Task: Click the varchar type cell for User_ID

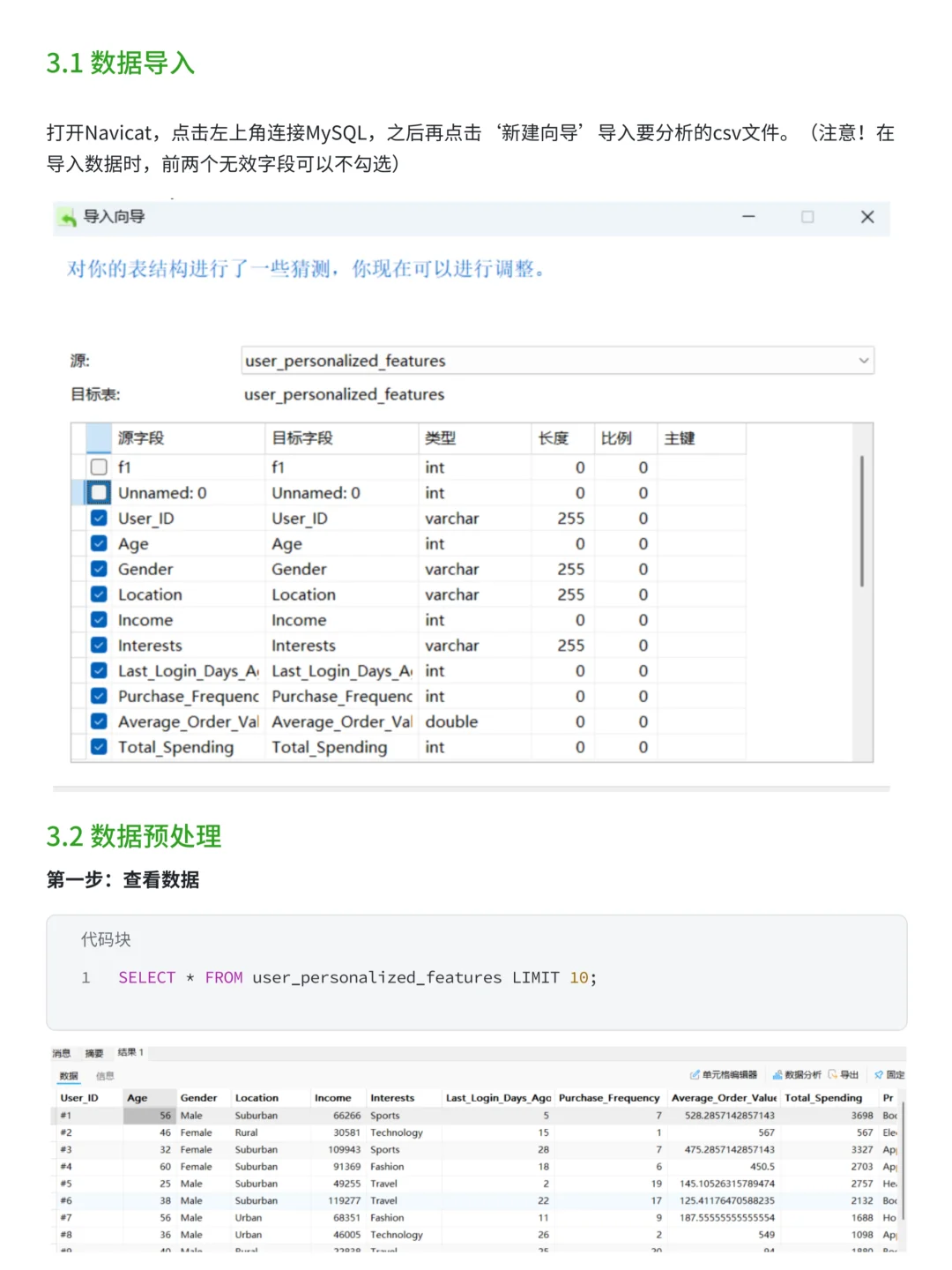Action: pyautogui.click(x=474, y=519)
